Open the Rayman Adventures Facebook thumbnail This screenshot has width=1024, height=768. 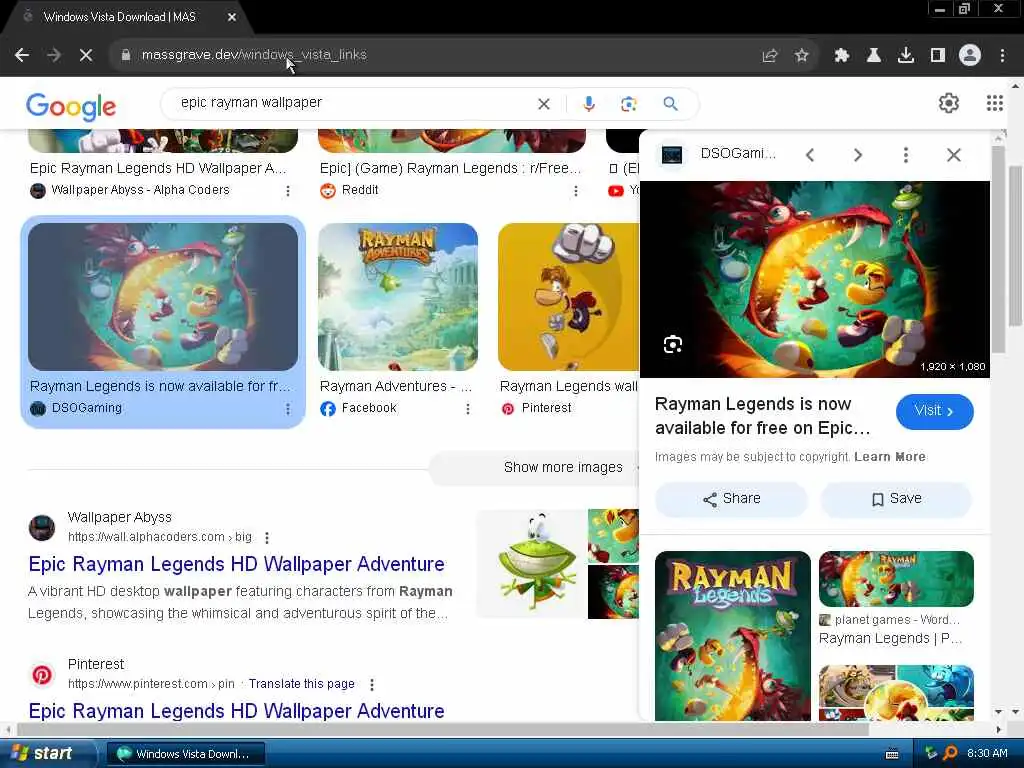point(398,297)
